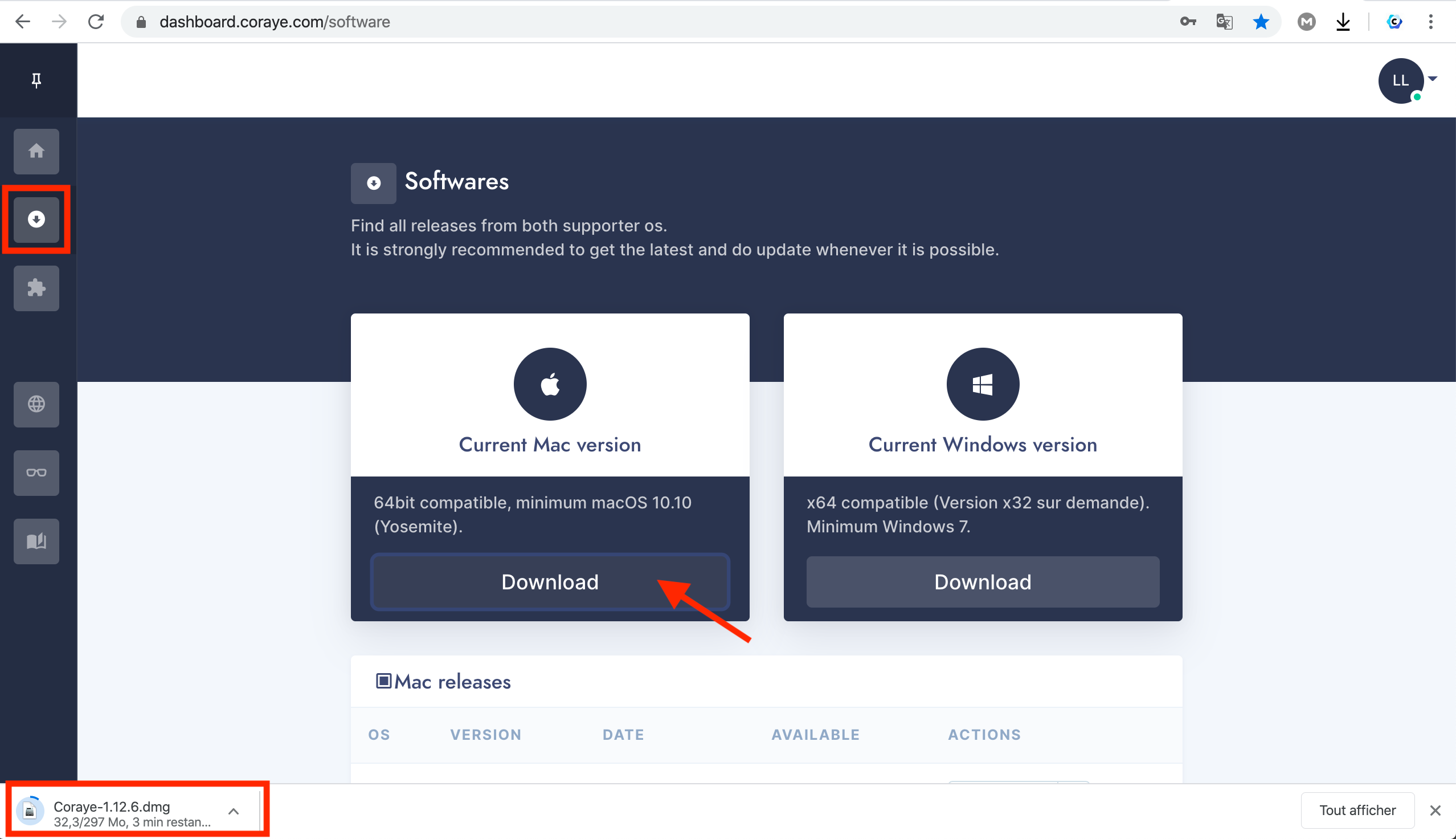Click the site padlock icon
The height and width of the screenshot is (839, 1456).
tap(141, 22)
